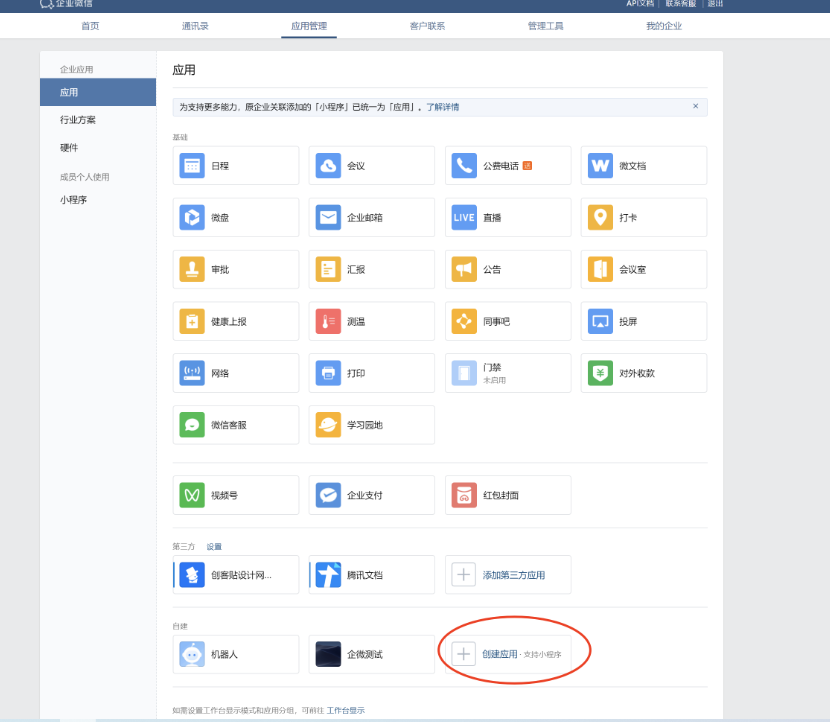The image size is (830, 722).
Task: Select the 测温 thermometer icon
Action: click(328, 322)
